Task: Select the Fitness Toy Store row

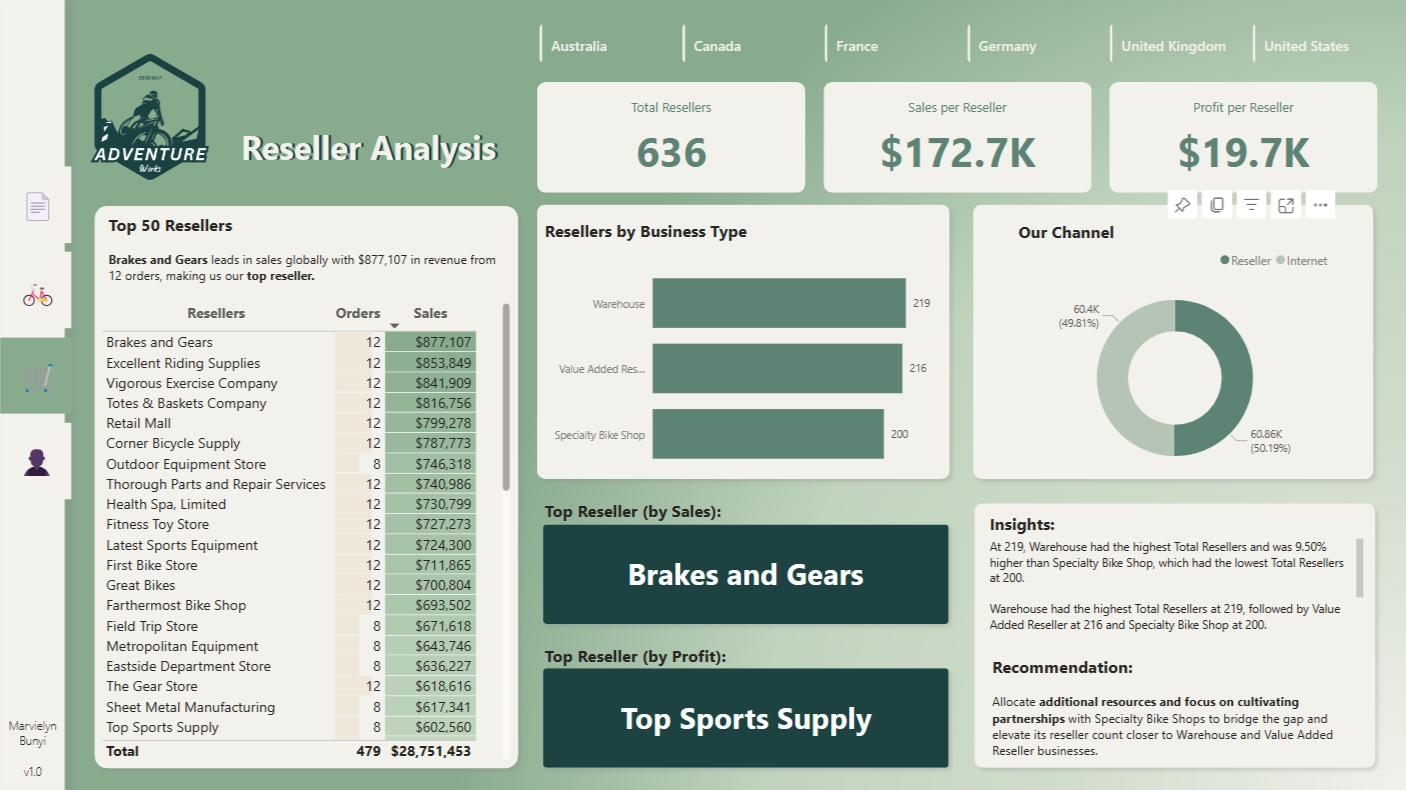Action: tap(290, 524)
